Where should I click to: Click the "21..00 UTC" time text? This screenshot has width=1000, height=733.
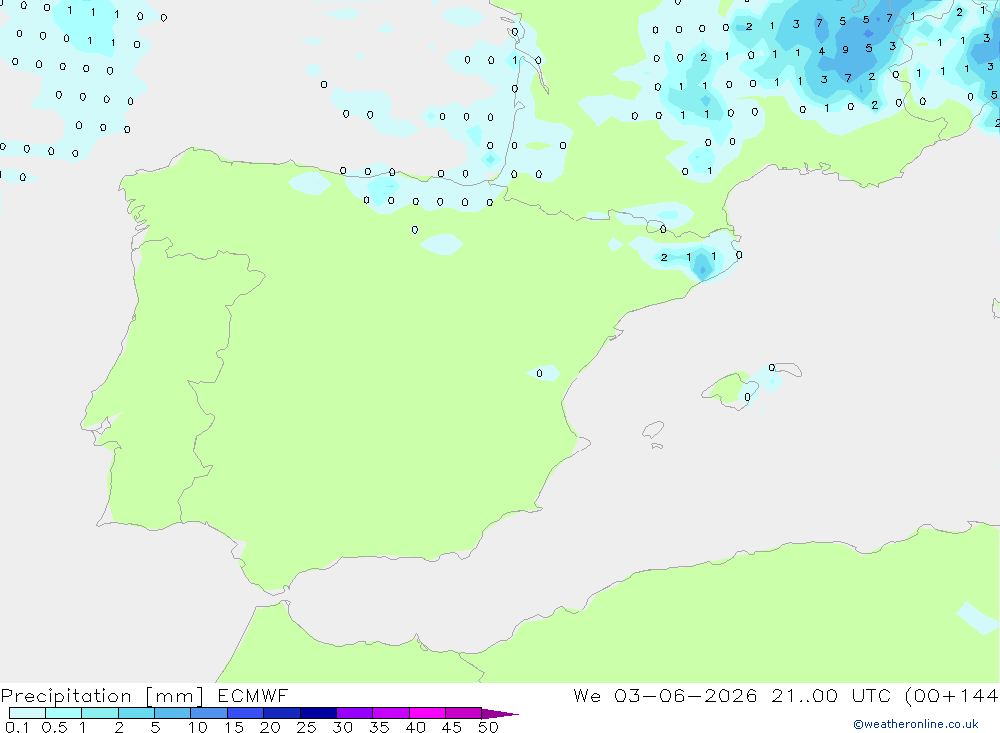click(831, 695)
